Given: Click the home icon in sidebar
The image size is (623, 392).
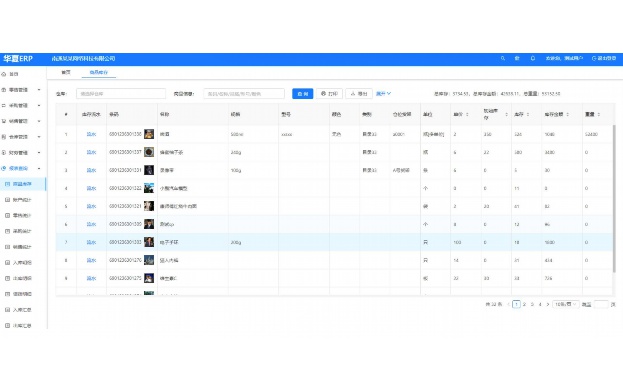Looking at the screenshot, I should [4, 74].
